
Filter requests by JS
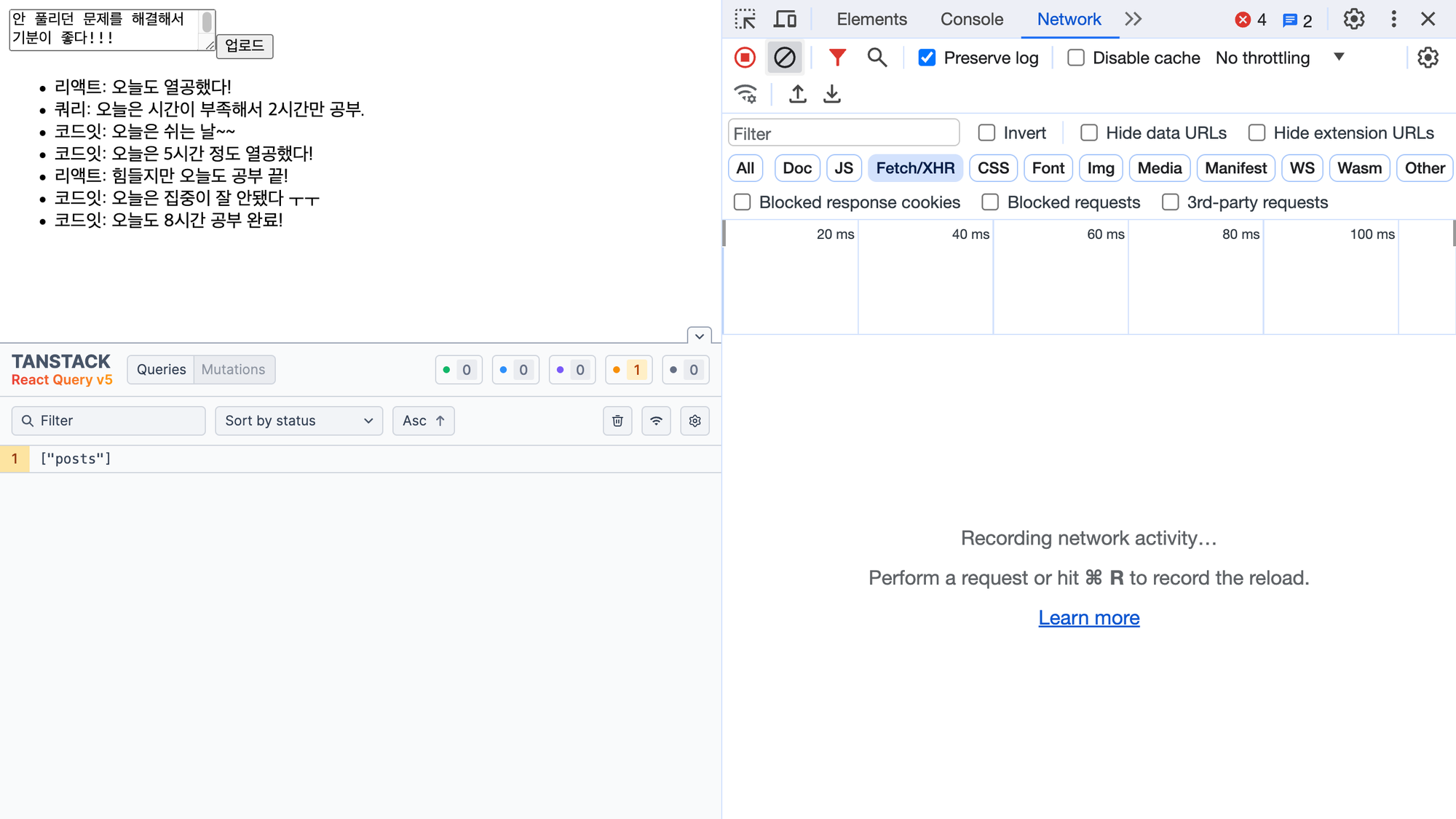coord(844,168)
